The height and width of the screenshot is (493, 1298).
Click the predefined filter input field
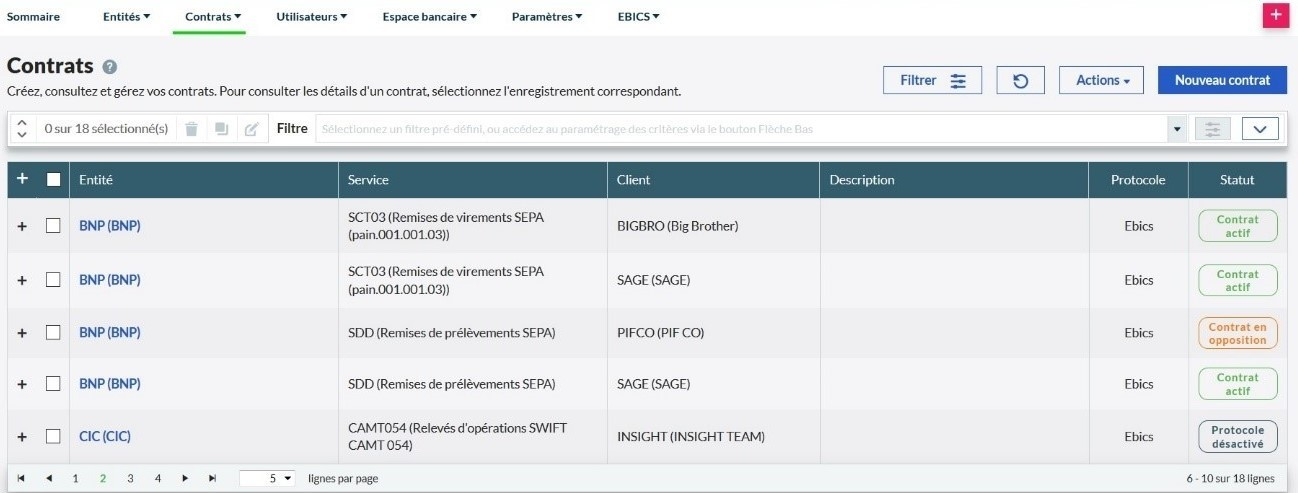point(740,129)
